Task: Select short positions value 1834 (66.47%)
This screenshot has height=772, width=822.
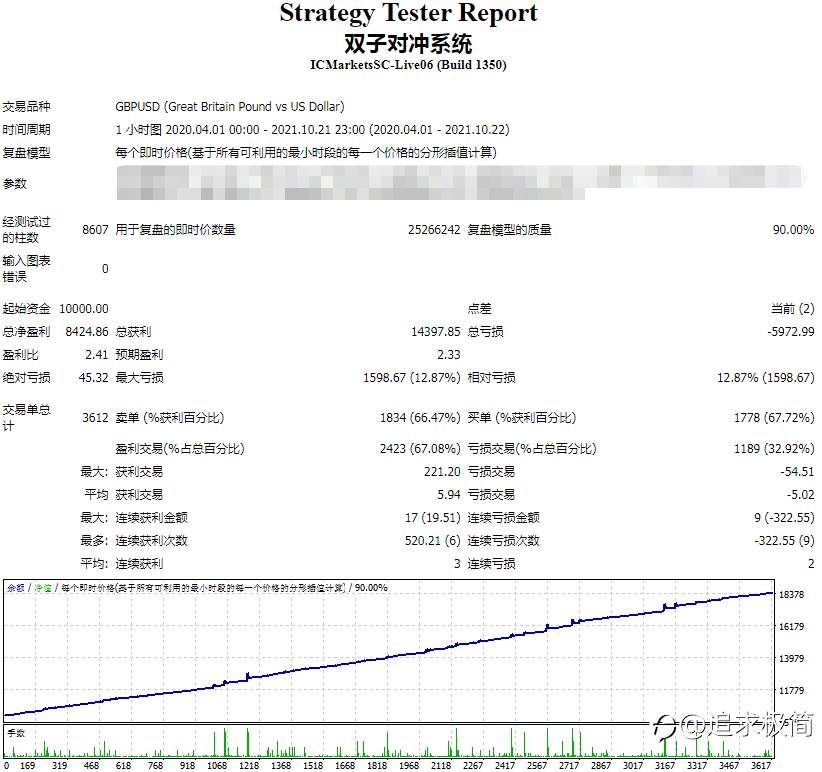Action: [x=420, y=417]
